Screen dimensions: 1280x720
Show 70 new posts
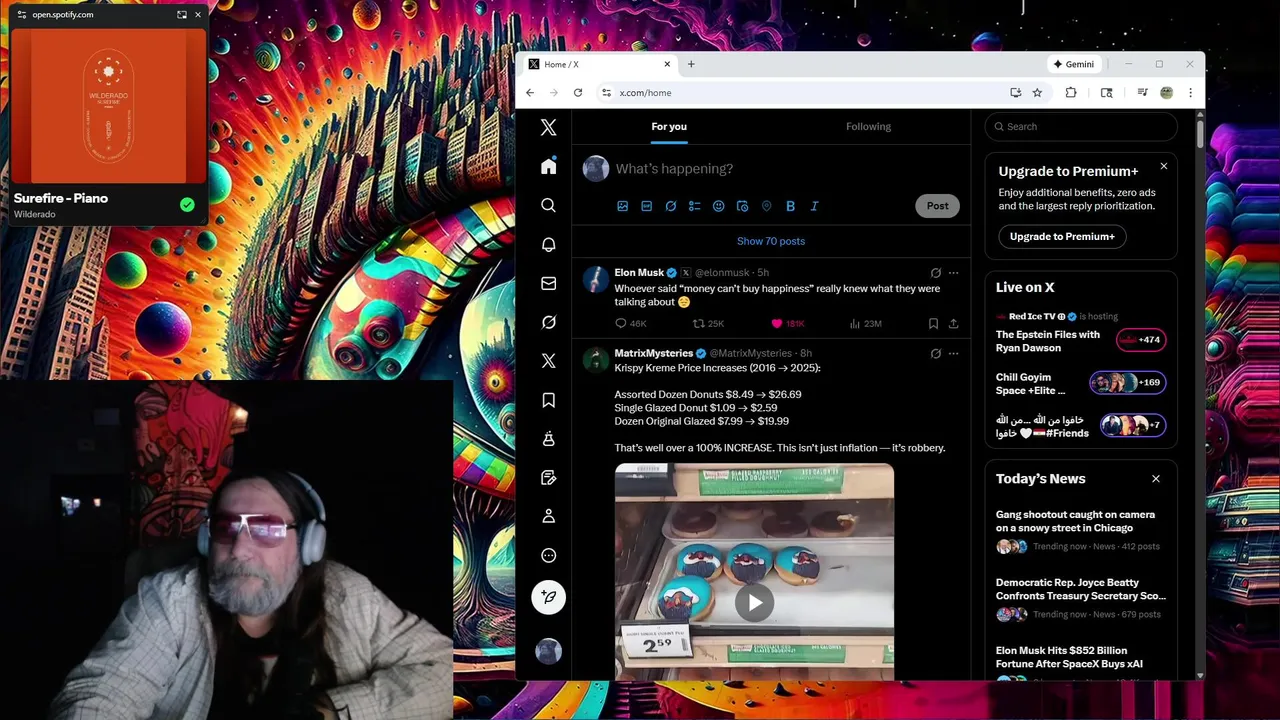pyautogui.click(x=771, y=241)
